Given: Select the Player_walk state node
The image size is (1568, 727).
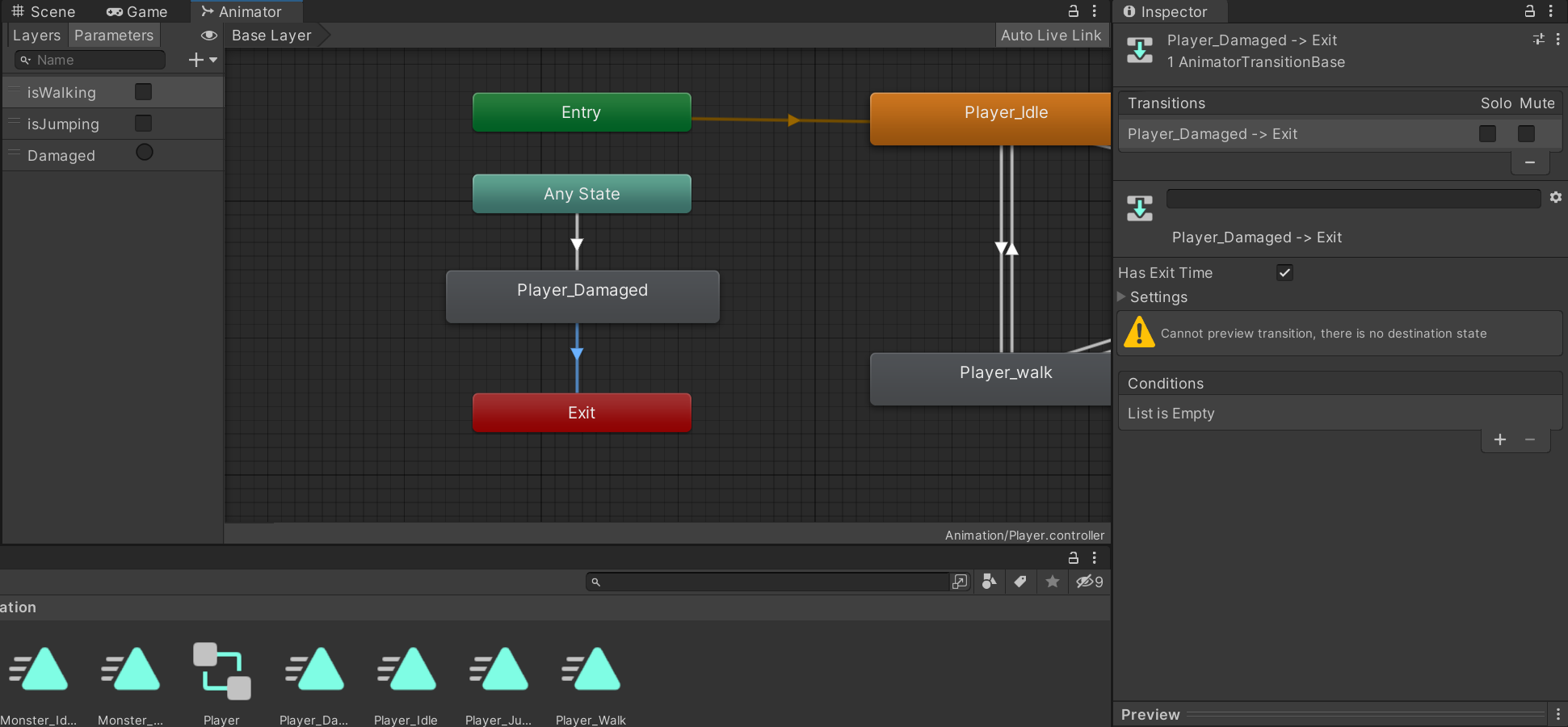Looking at the screenshot, I should [990, 379].
